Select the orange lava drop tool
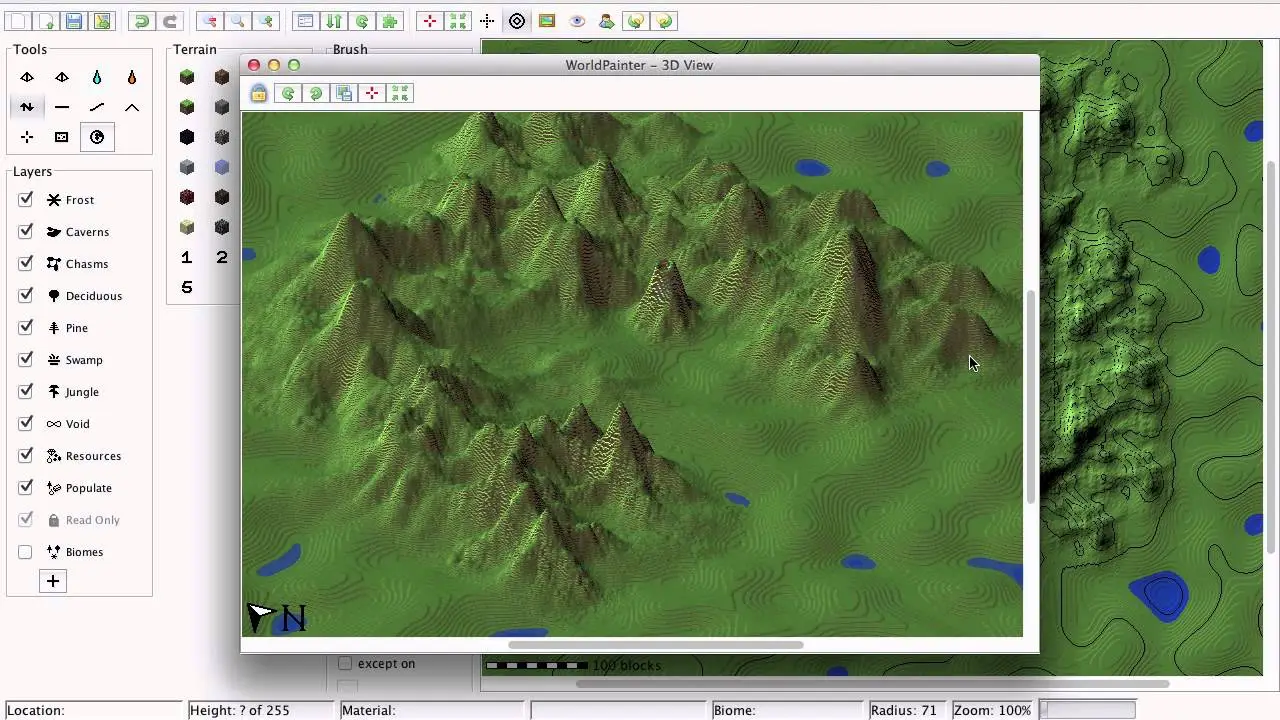 [132, 77]
